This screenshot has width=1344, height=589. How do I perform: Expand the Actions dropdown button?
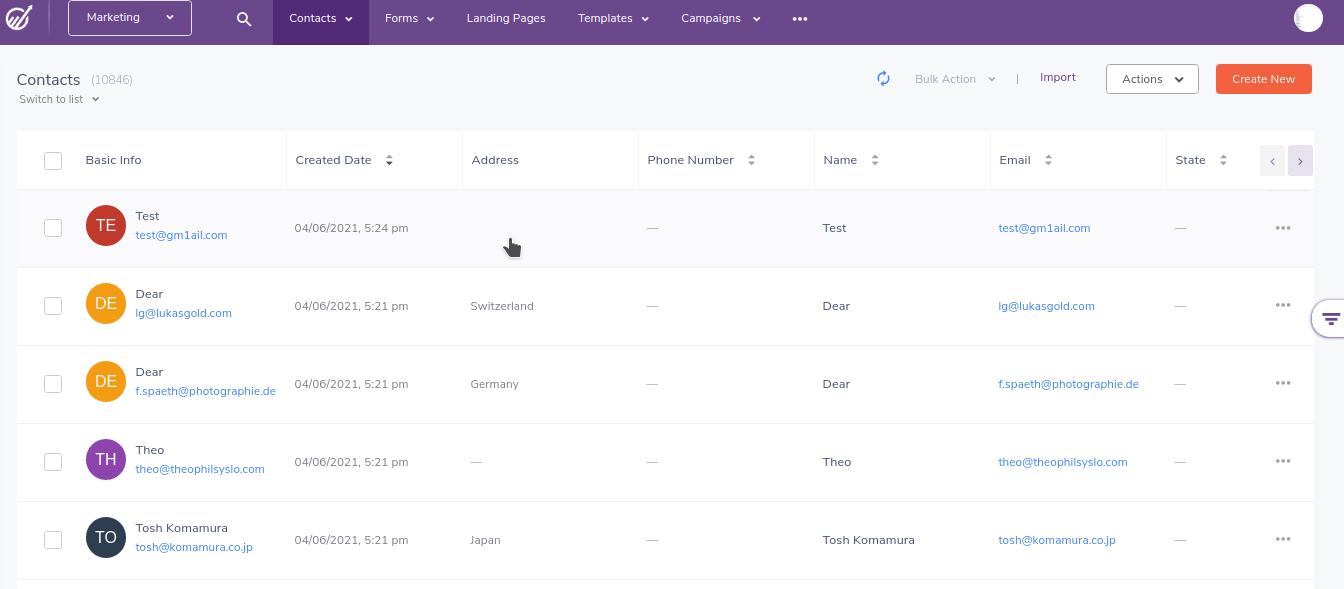point(1152,79)
